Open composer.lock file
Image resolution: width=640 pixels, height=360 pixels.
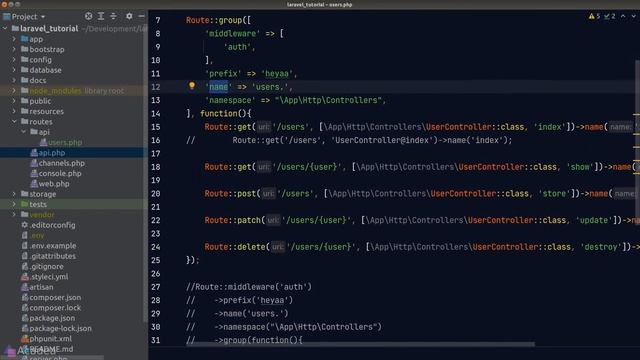(x=55, y=308)
